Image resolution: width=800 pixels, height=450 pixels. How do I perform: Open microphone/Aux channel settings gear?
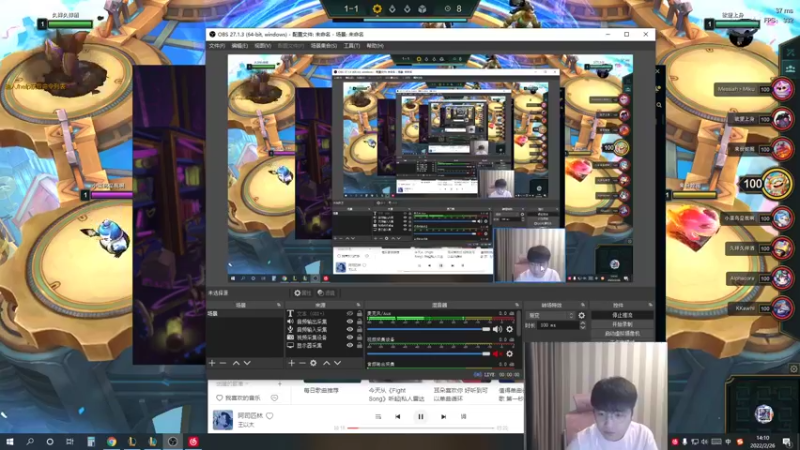(509, 330)
